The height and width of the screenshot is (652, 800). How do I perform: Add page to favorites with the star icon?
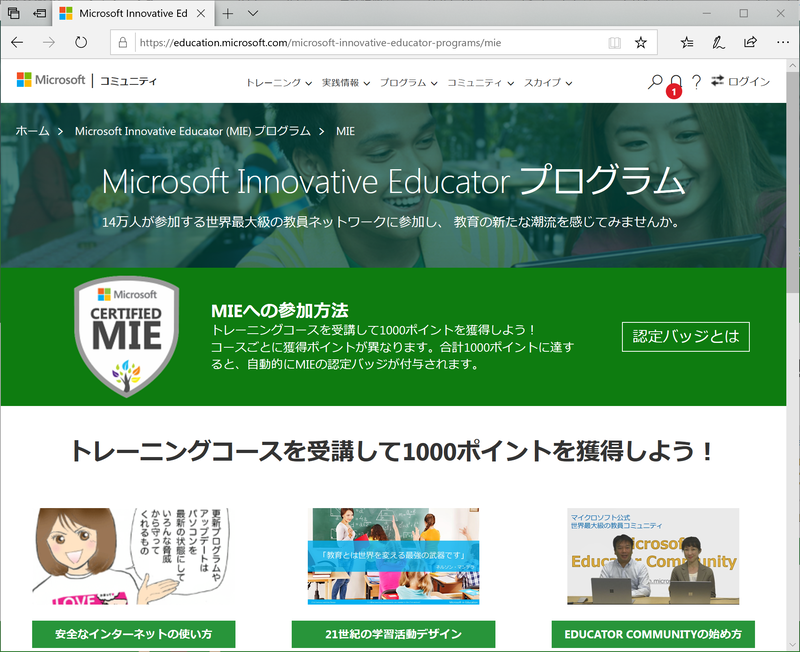641,42
